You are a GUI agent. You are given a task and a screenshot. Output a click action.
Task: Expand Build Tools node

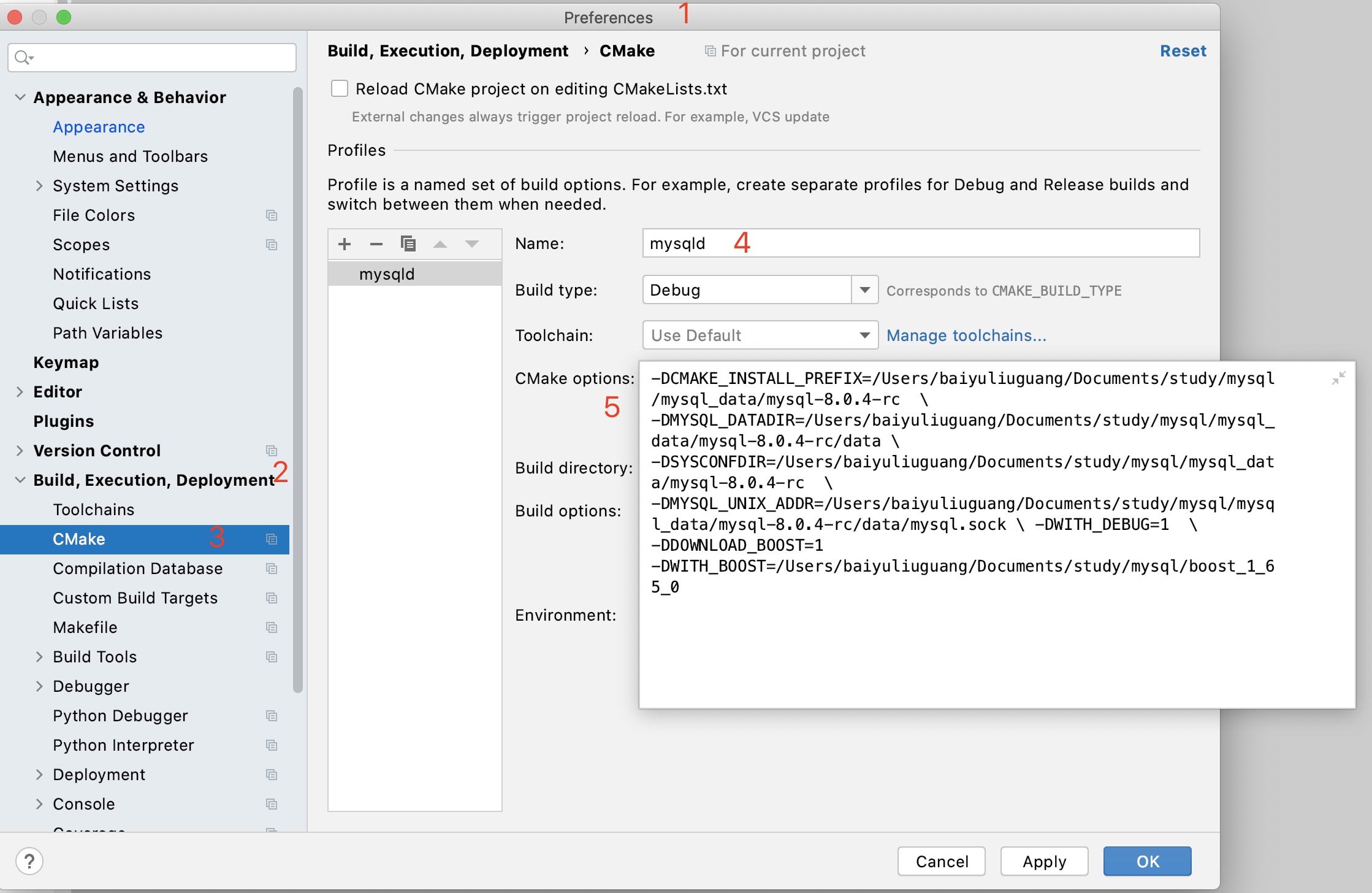point(39,657)
